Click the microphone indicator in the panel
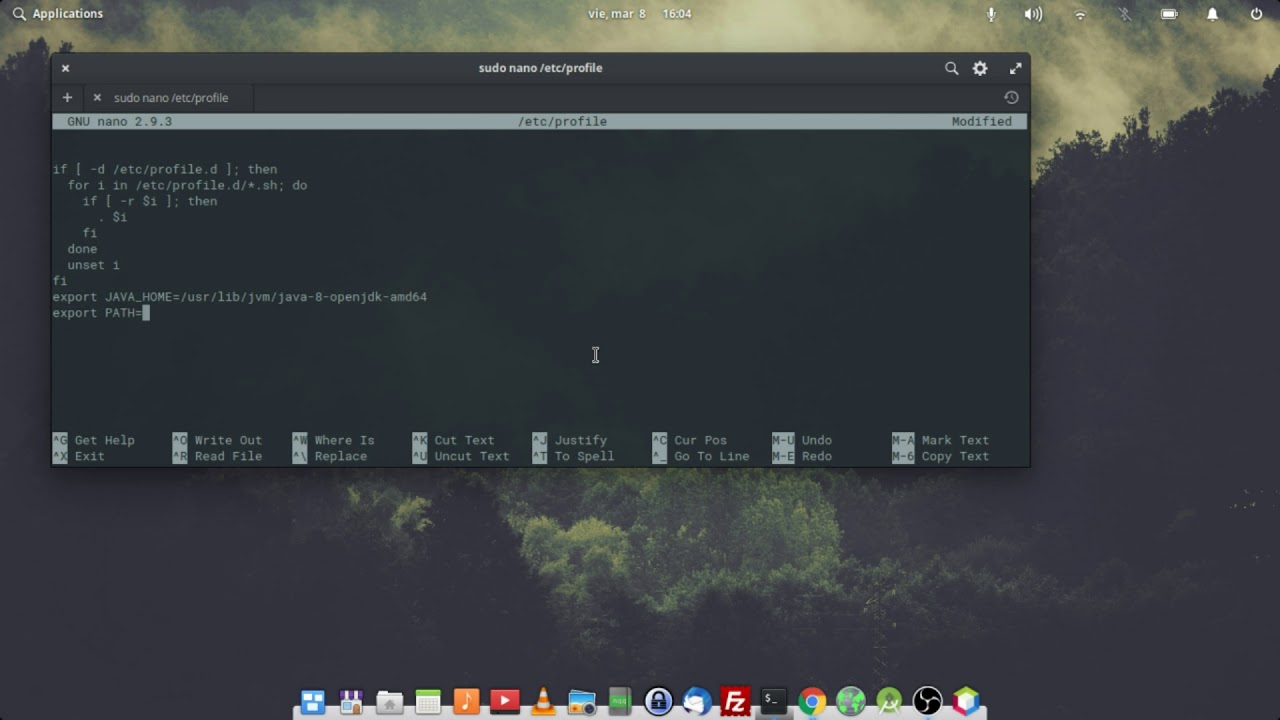1280x720 pixels. click(x=991, y=14)
